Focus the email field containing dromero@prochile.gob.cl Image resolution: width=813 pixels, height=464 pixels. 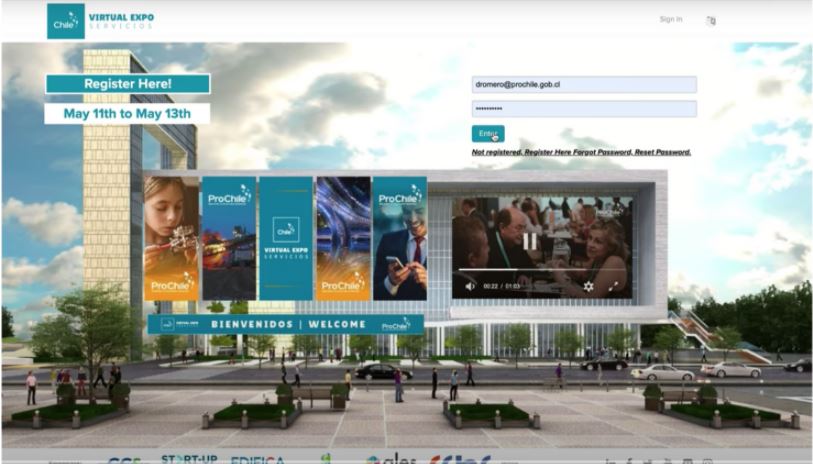point(584,85)
